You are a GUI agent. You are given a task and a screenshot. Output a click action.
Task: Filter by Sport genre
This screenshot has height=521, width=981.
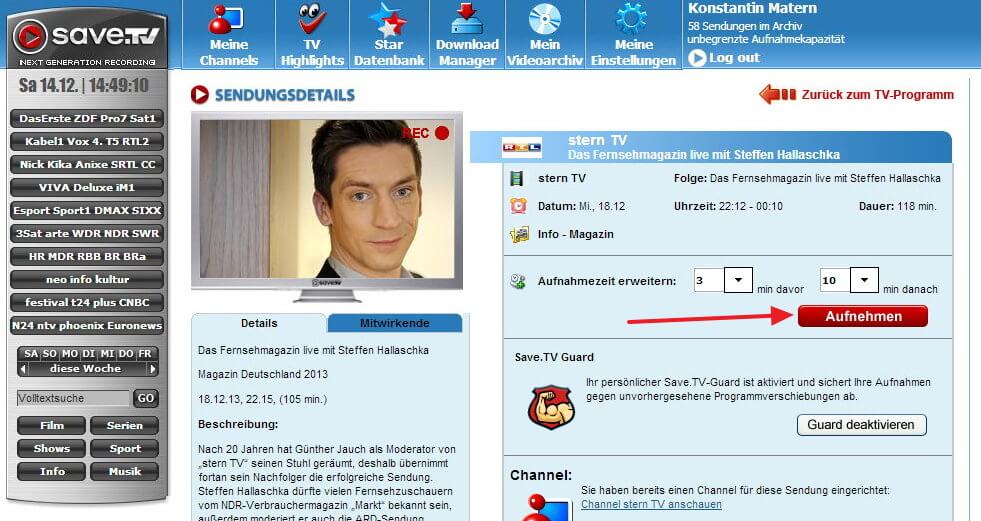(x=125, y=448)
